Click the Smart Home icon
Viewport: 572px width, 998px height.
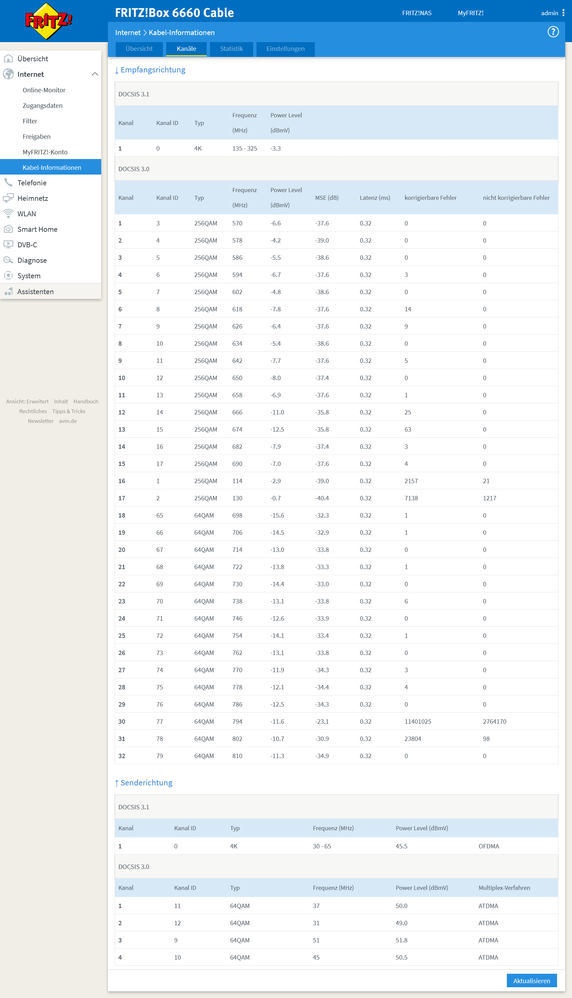pos(8,229)
